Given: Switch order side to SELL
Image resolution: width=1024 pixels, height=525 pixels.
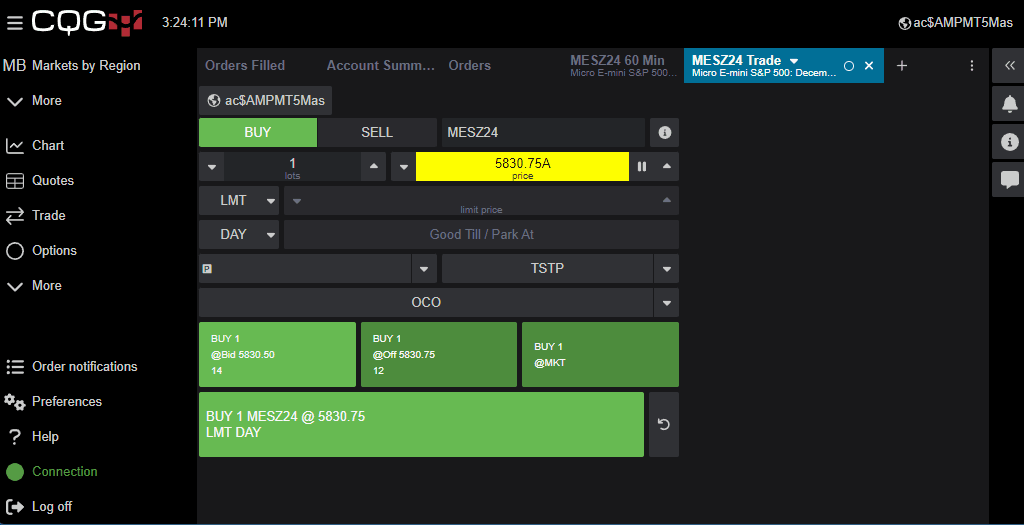Looking at the screenshot, I should coord(376,132).
